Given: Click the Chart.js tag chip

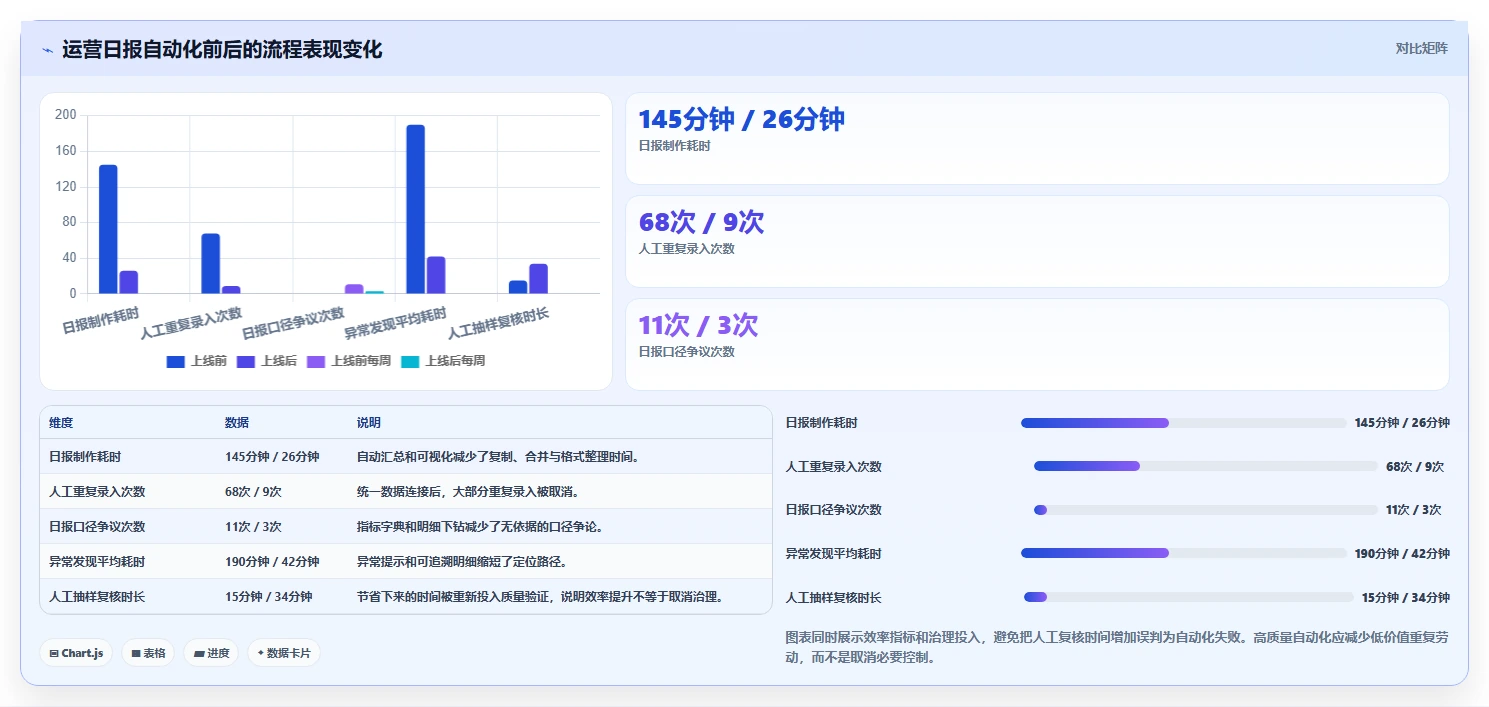Looking at the screenshot, I should pos(77,653).
